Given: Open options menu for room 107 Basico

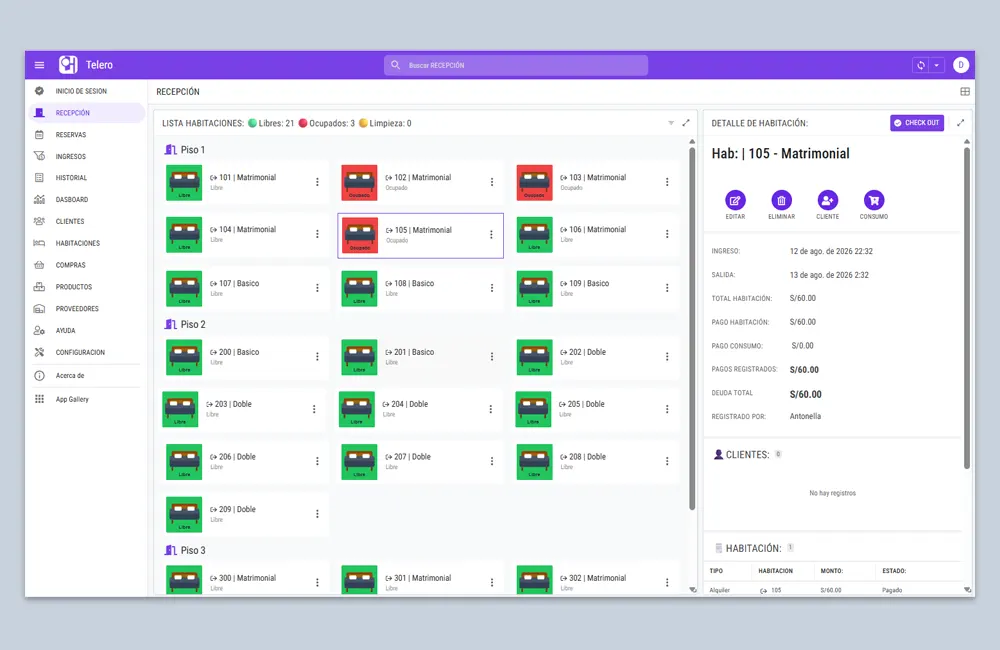Looking at the screenshot, I should pos(317,288).
